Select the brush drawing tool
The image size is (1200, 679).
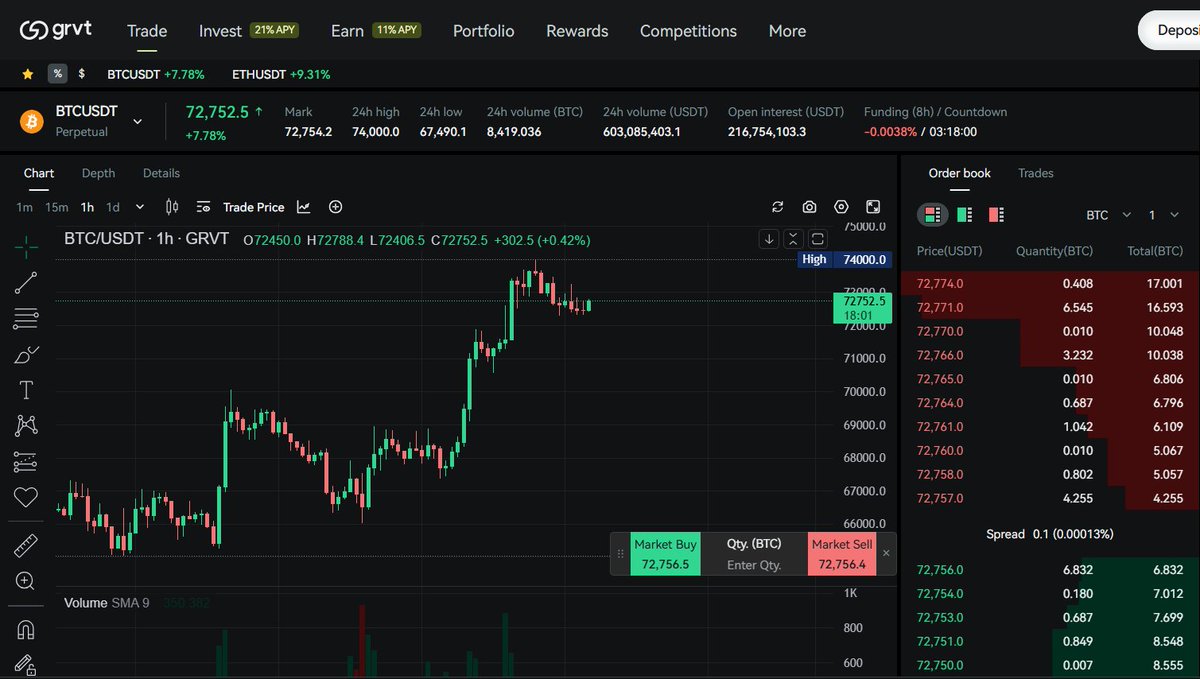(x=26, y=355)
